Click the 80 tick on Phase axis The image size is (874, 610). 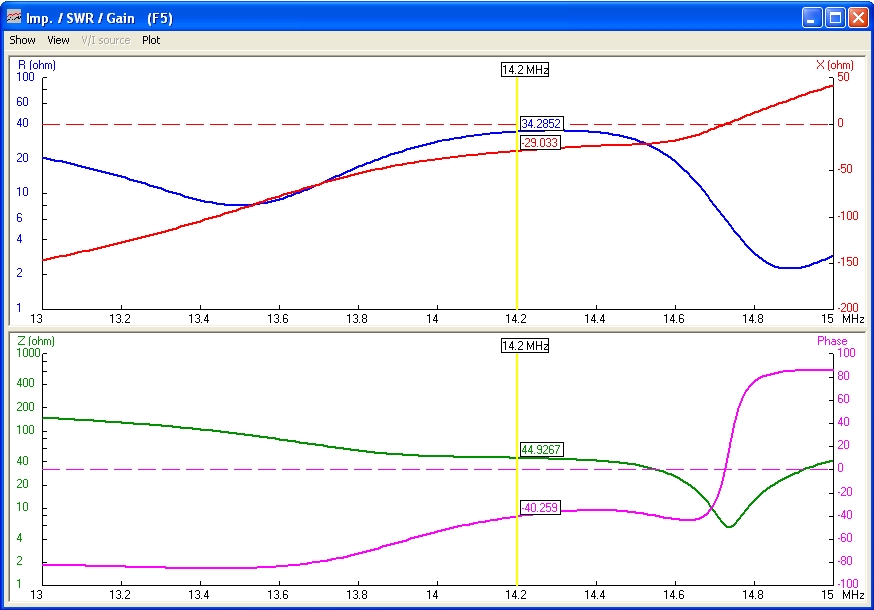coord(843,376)
